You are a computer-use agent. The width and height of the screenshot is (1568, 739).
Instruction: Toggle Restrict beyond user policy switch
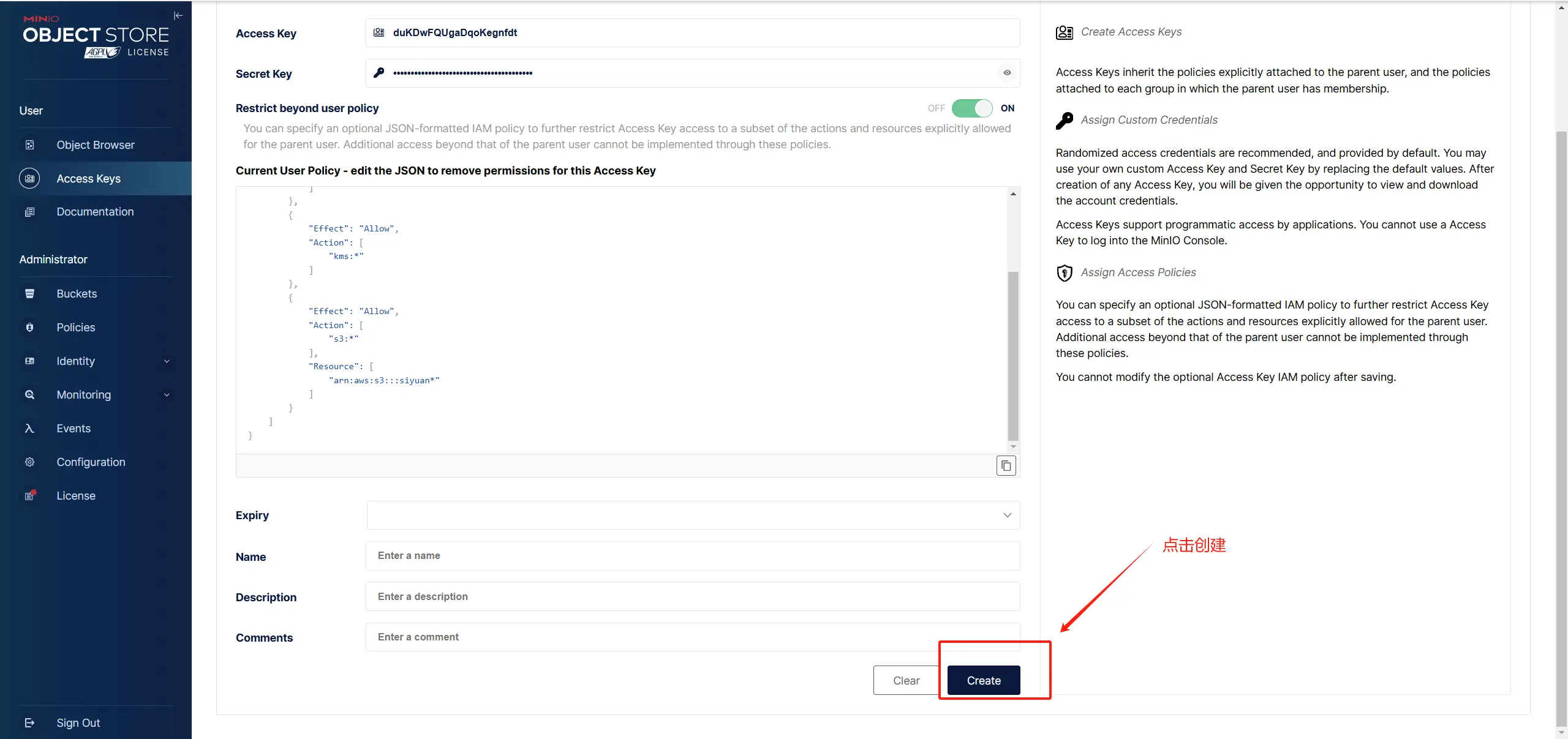(972, 108)
